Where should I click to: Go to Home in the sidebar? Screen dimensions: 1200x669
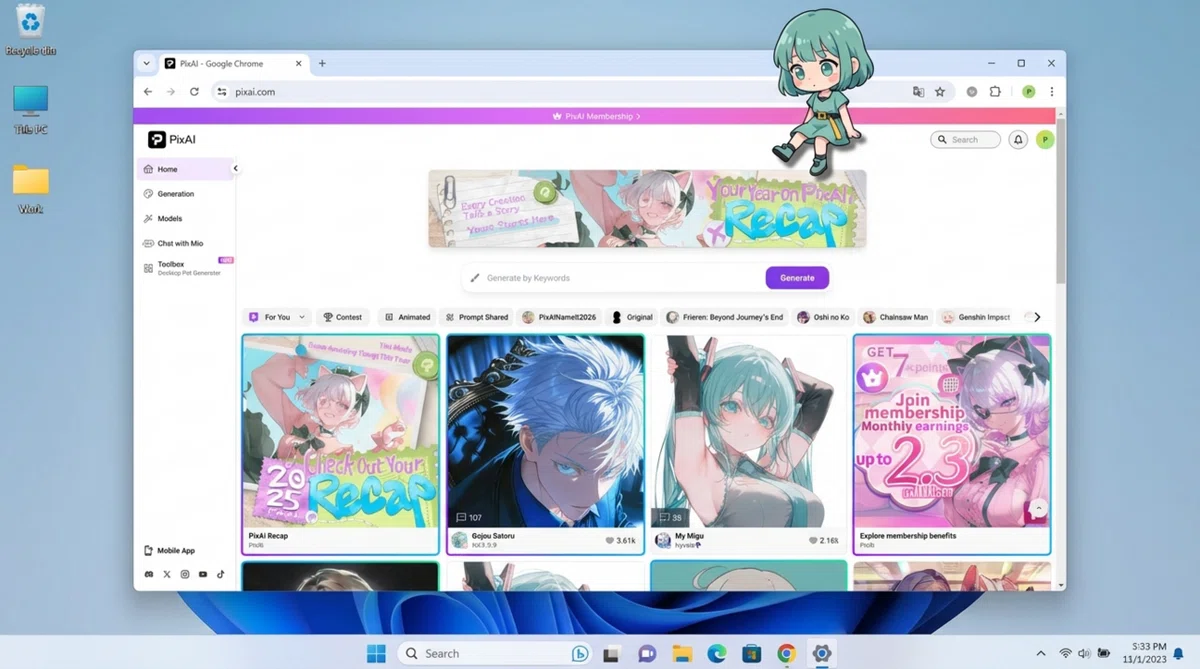[x=184, y=169]
